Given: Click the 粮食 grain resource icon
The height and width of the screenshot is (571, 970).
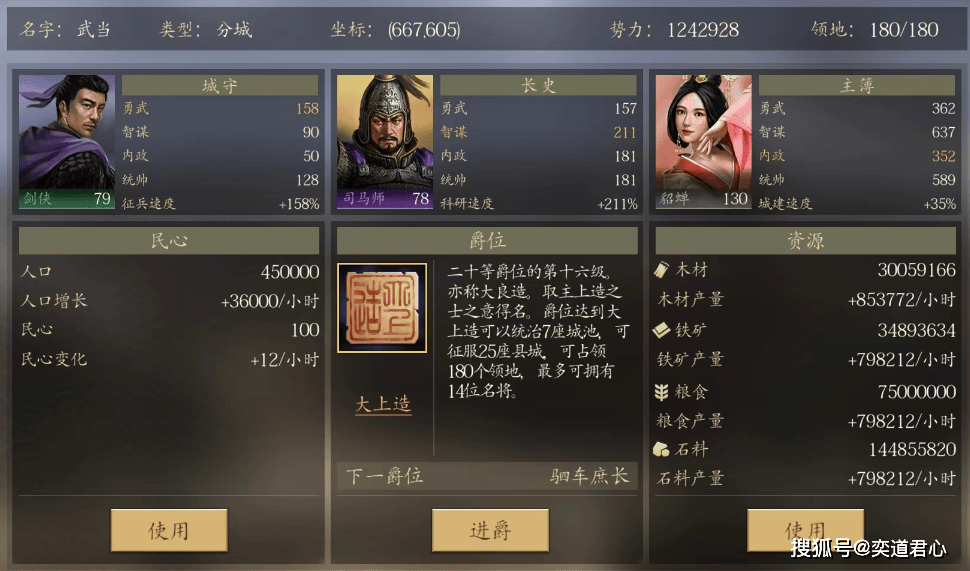Looking at the screenshot, I should [661, 392].
